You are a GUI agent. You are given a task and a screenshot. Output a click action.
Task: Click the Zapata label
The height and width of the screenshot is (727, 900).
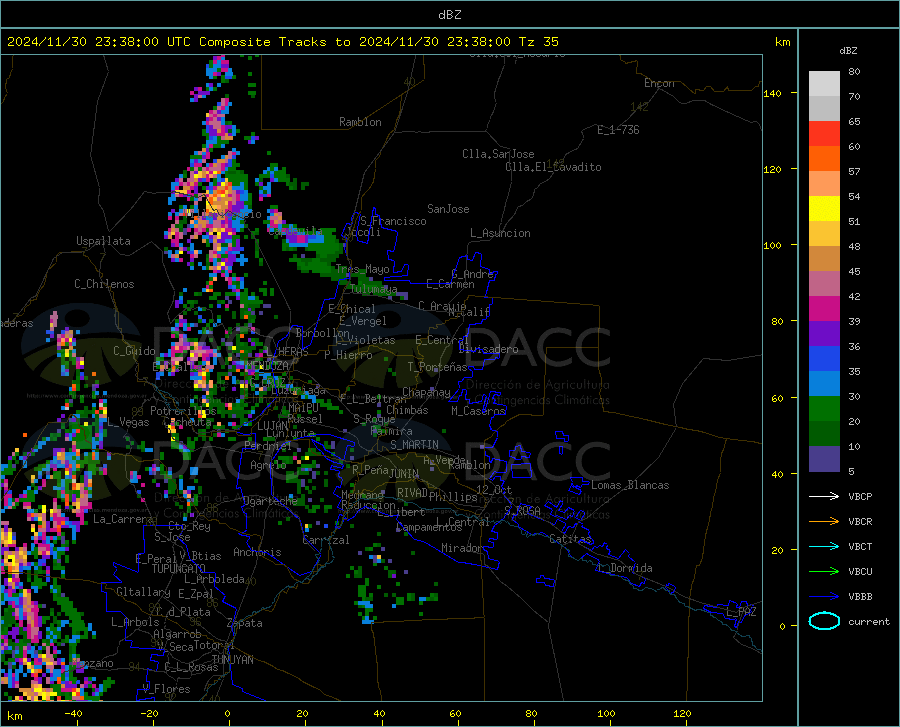point(245,623)
